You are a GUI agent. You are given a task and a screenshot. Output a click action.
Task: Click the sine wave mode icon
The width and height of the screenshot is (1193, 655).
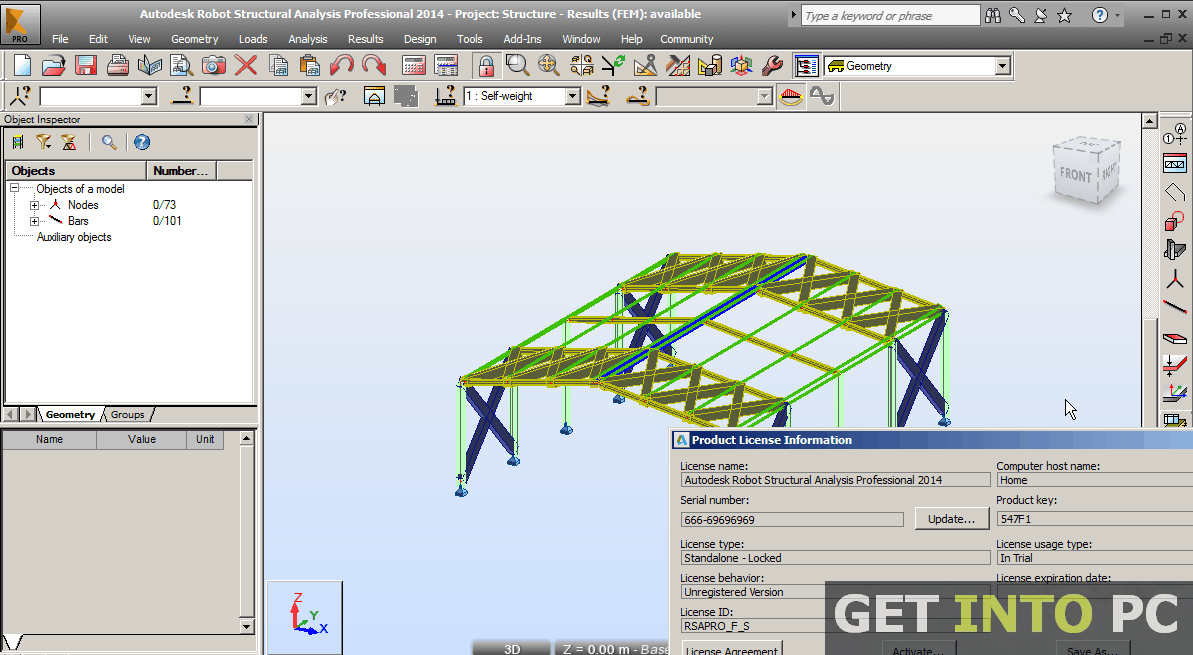[822, 97]
